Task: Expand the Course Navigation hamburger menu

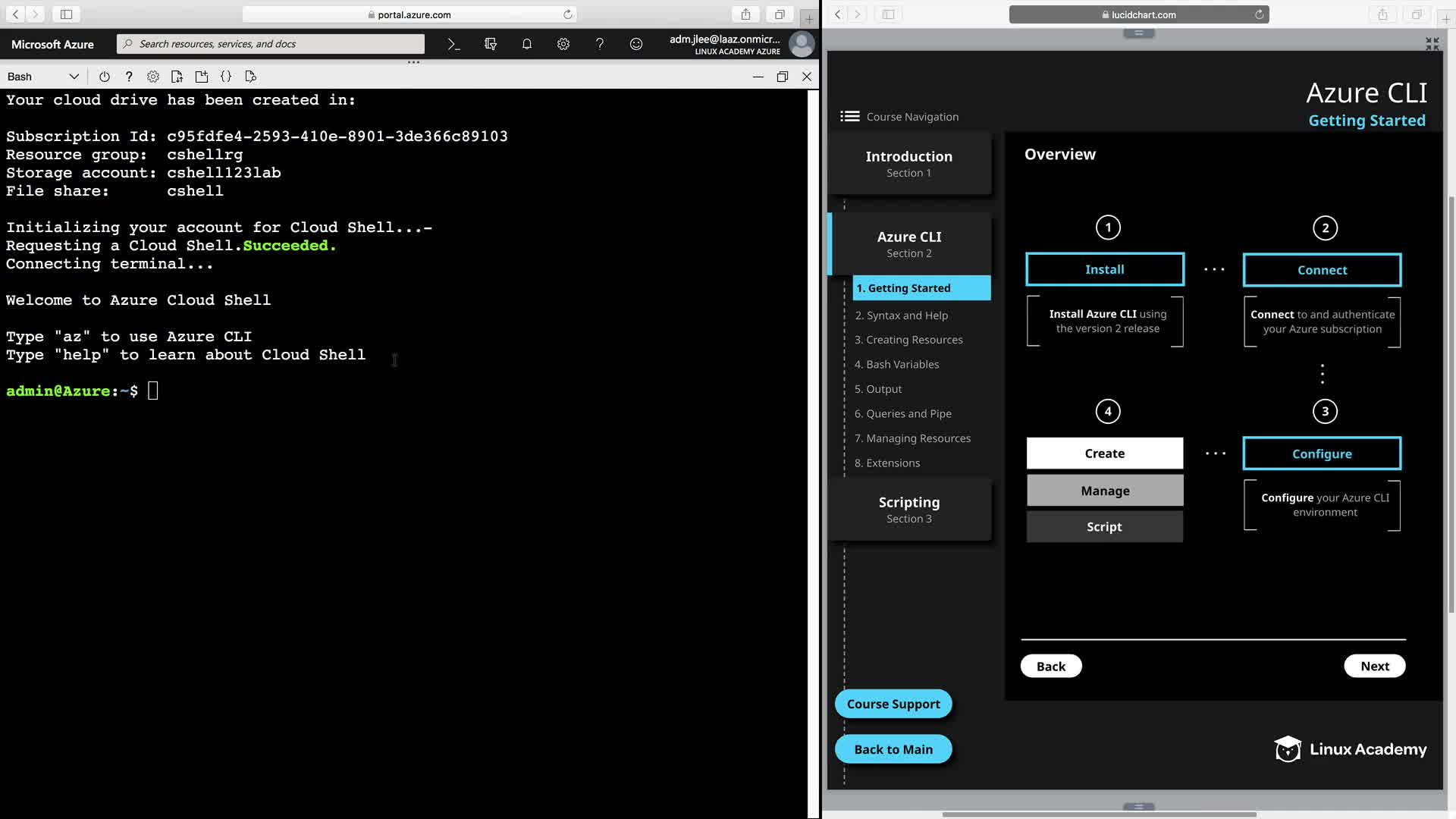Action: (849, 116)
